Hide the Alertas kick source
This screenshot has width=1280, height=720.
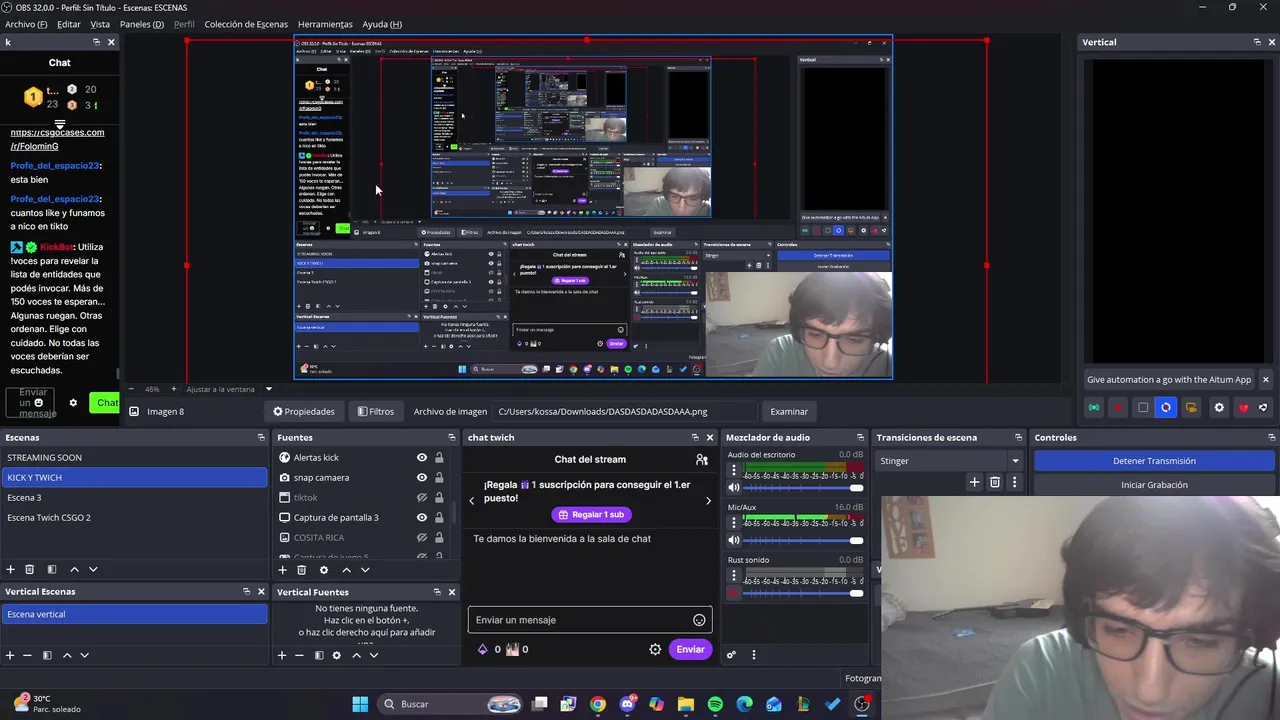point(422,457)
